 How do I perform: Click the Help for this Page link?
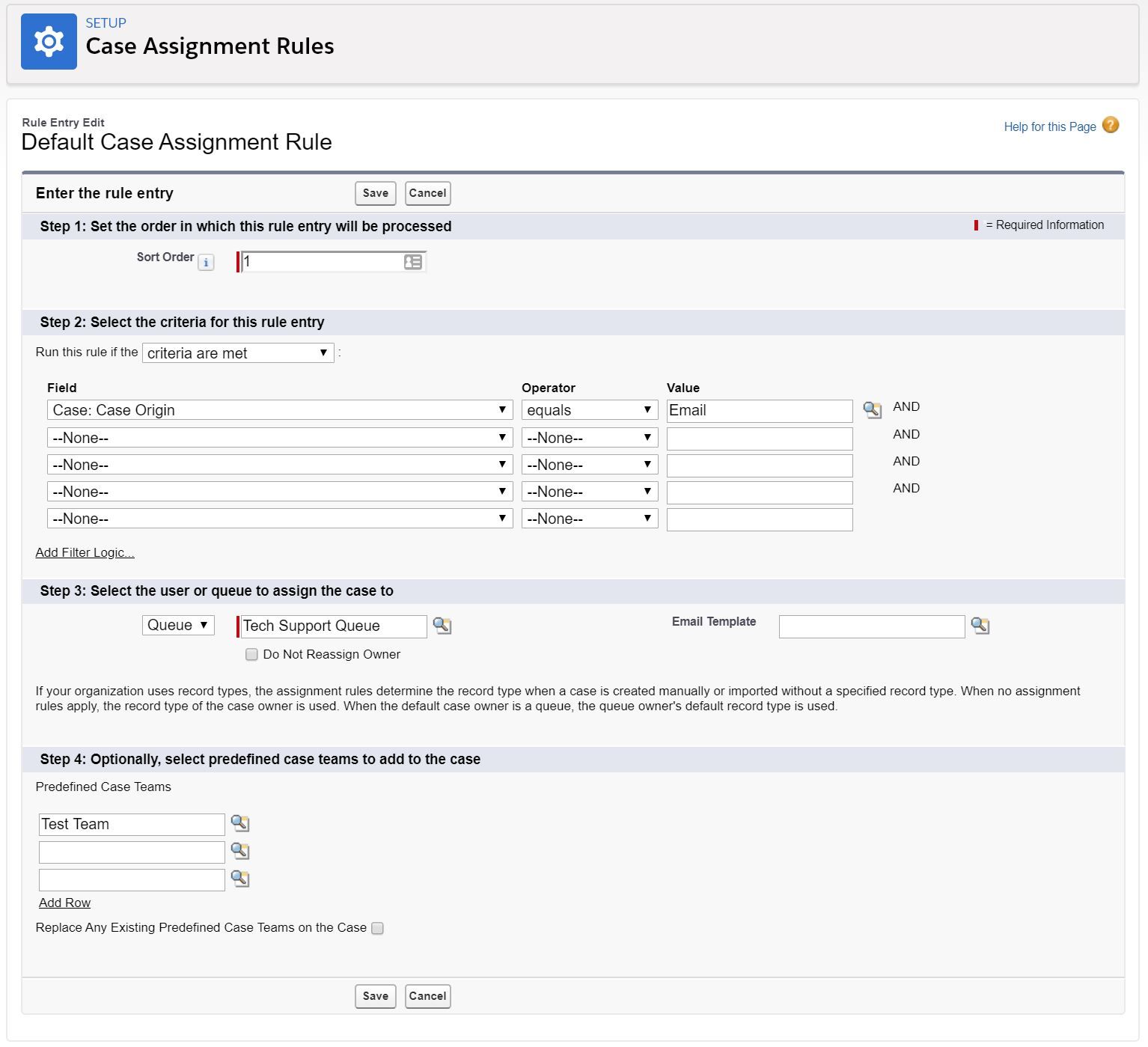pyautogui.click(x=1049, y=127)
